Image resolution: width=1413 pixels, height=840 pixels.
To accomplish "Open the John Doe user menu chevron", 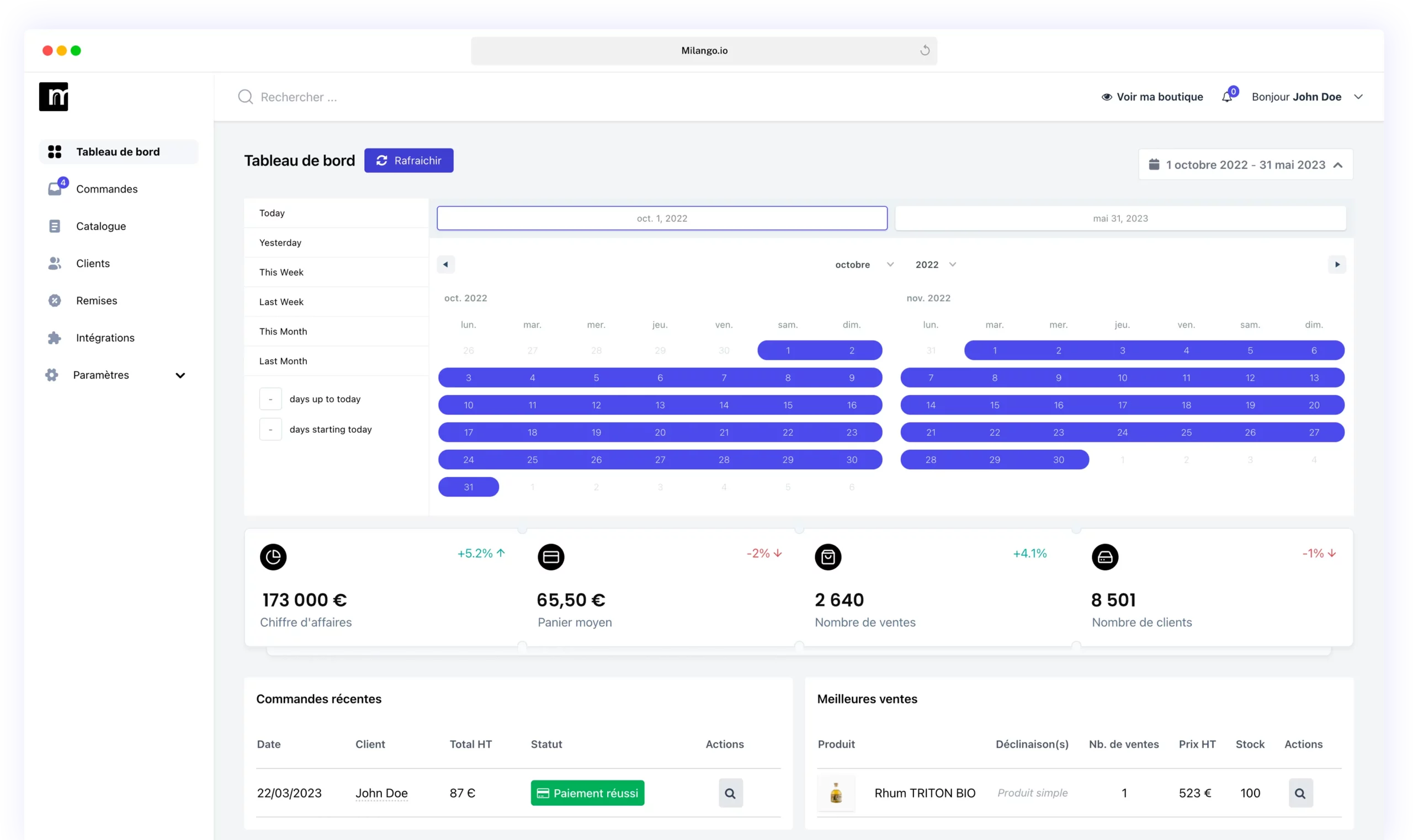I will click(x=1358, y=97).
